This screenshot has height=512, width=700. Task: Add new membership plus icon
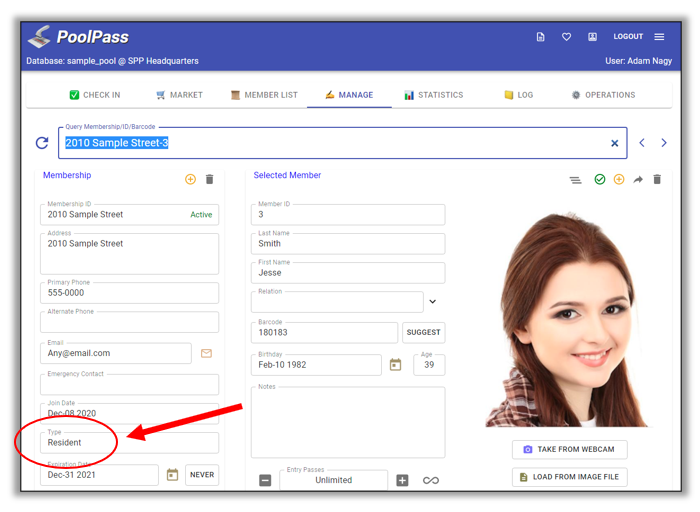(190, 179)
